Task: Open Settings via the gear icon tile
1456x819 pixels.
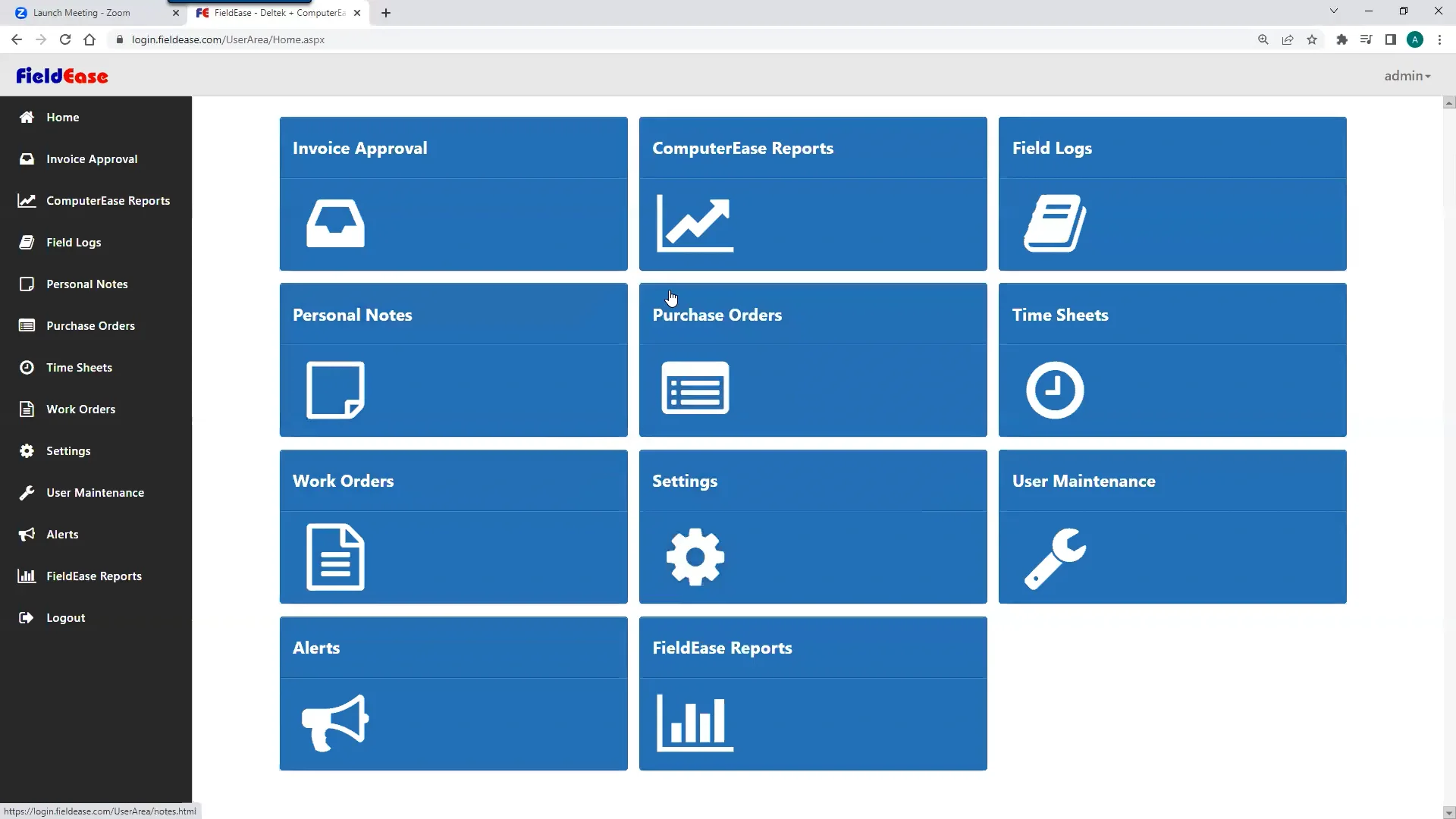Action: (x=695, y=557)
